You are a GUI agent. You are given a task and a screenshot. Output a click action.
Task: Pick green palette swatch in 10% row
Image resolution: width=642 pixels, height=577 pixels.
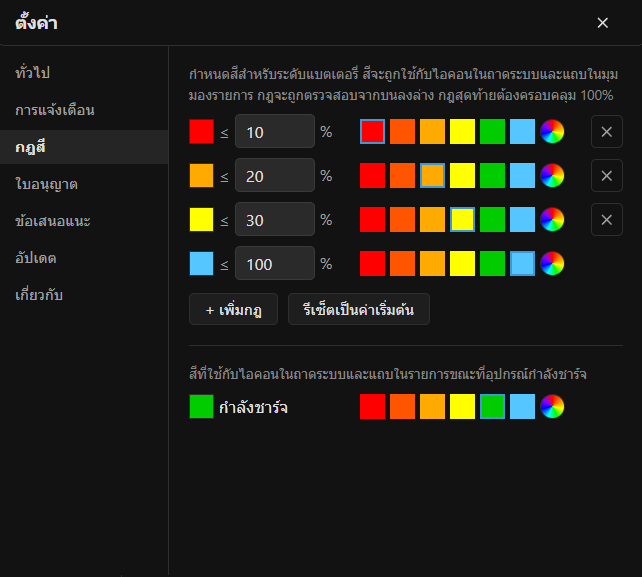point(492,131)
